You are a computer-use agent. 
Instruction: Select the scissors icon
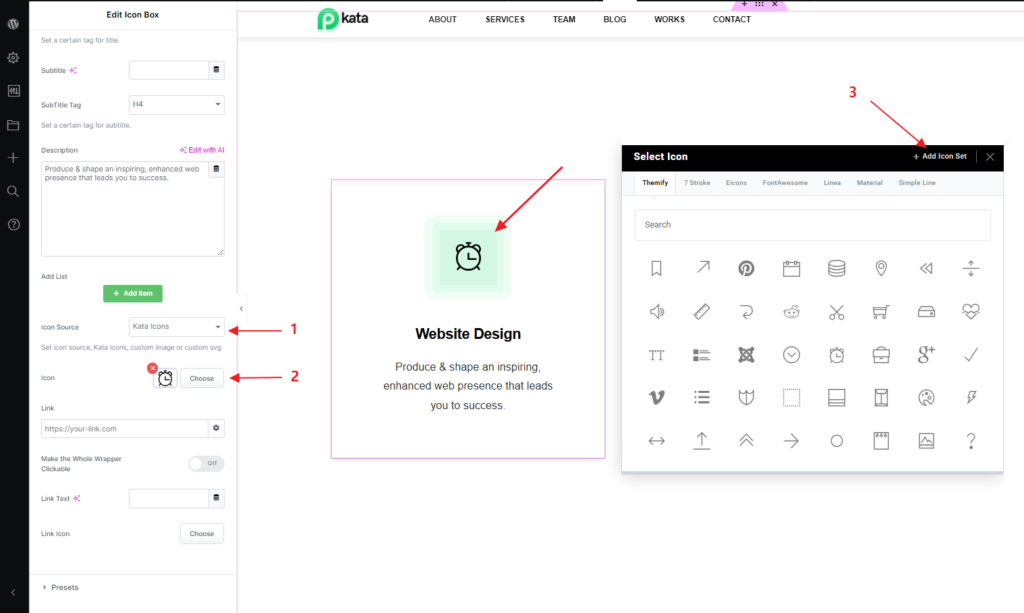point(836,311)
